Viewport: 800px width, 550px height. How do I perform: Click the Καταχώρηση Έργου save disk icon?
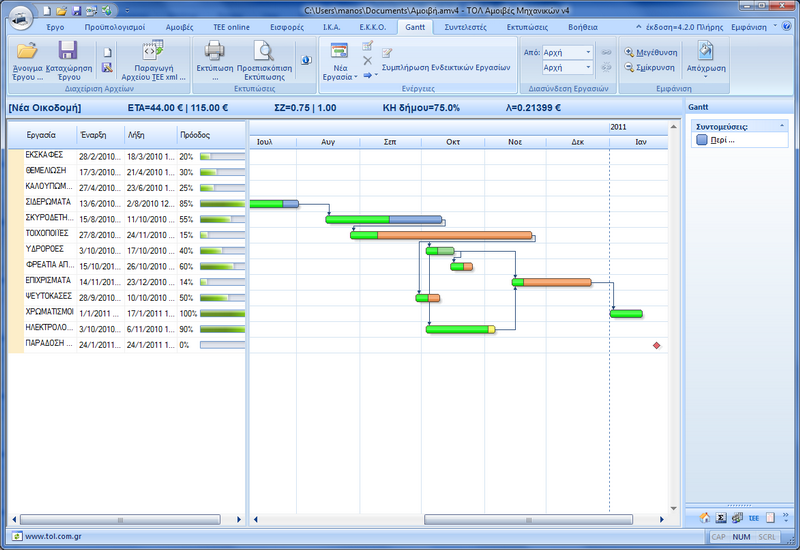pos(68,52)
